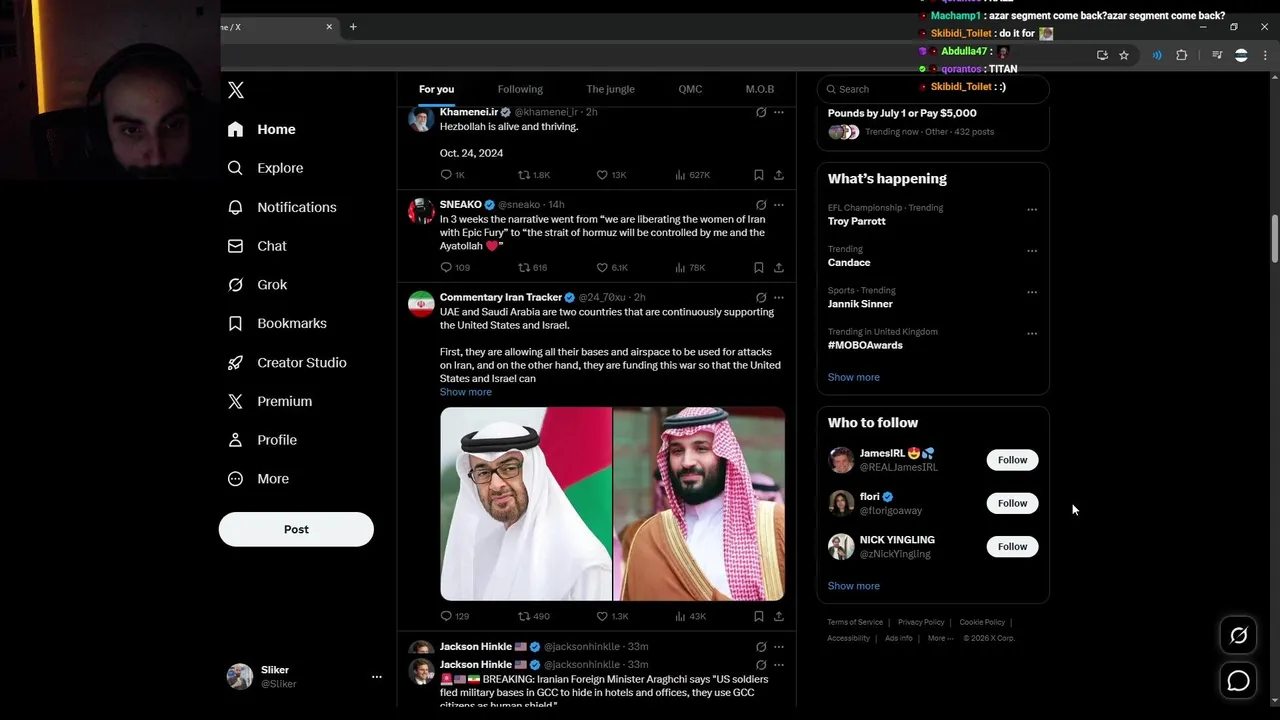Like the Commentary Iran Tracker post
Image resolution: width=1280 pixels, height=720 pixels.
(x=602, y=616)
